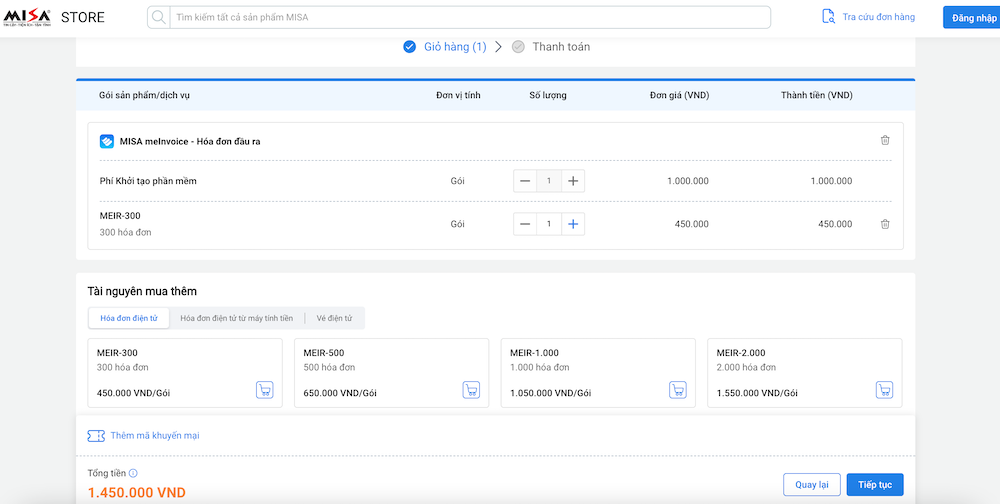Select the Hóa đơn điện tử tab
The image size is (1000, 504).
coord(129,318)
